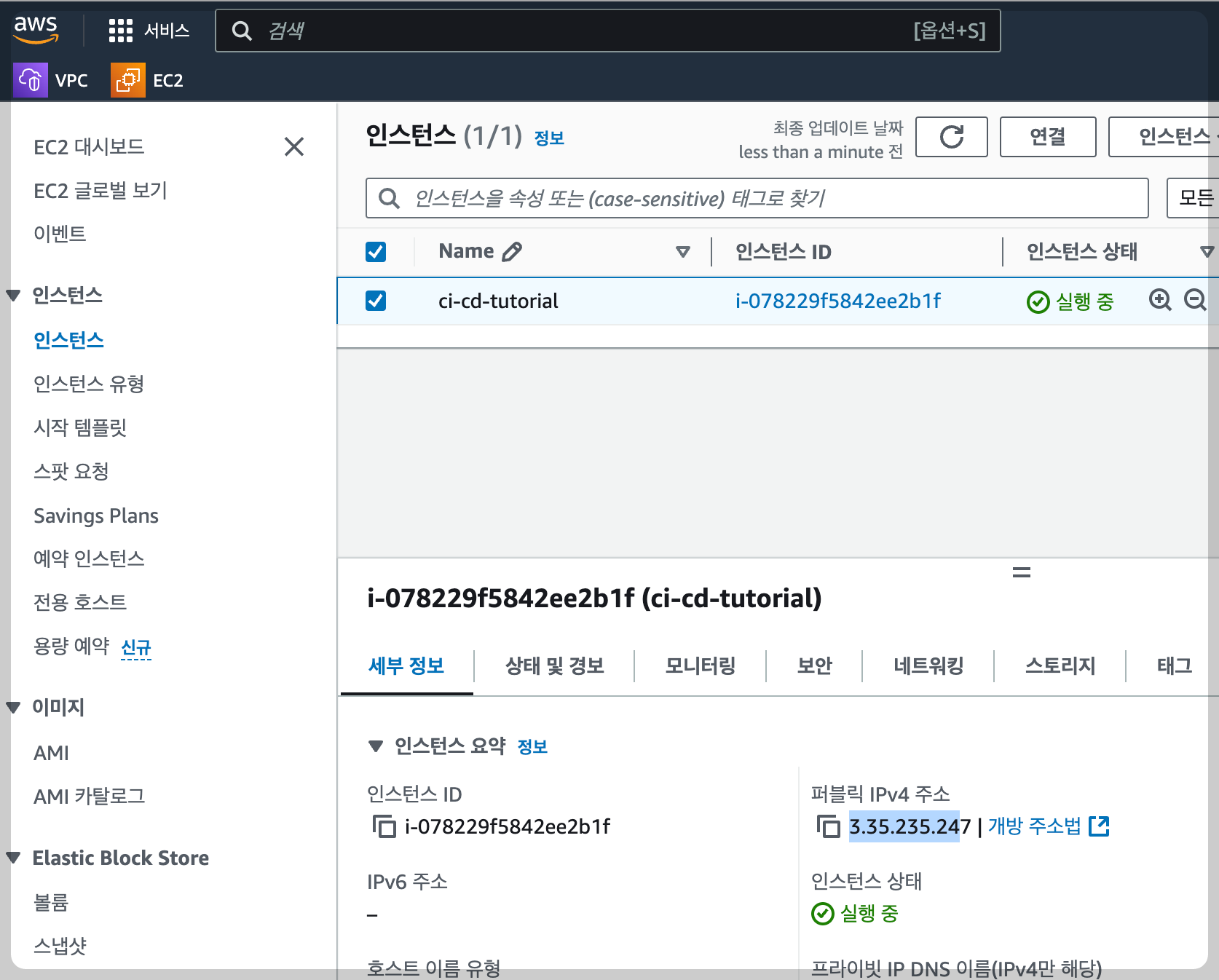
Task: Click 실행 중 status in table row
Action: tap(1070, 301)
